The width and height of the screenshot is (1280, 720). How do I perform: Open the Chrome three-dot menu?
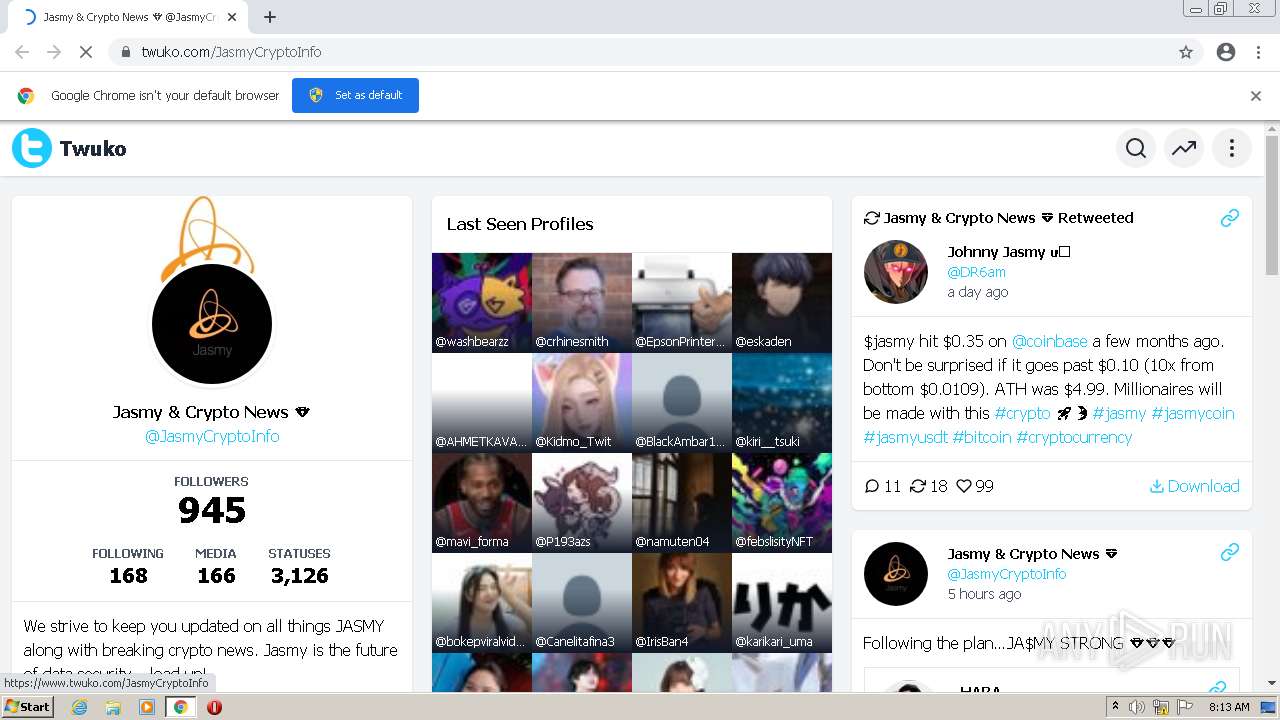point(1258,52)
